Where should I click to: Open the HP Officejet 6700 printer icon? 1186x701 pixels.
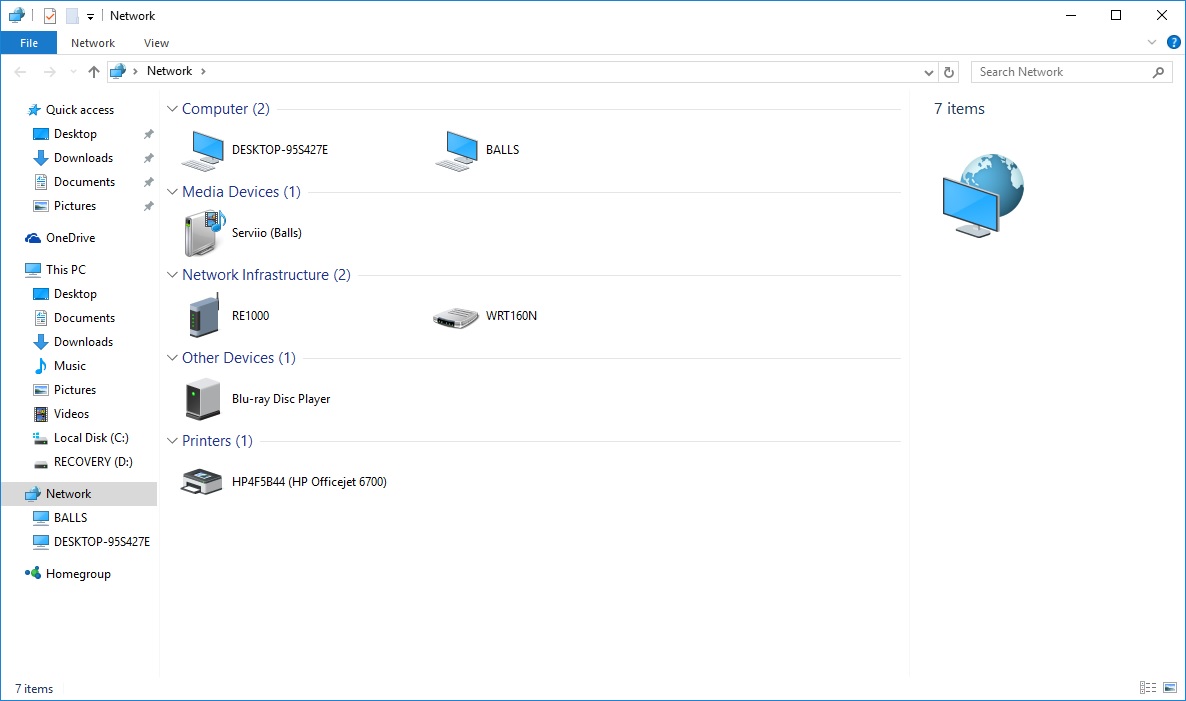coord(203,482)
